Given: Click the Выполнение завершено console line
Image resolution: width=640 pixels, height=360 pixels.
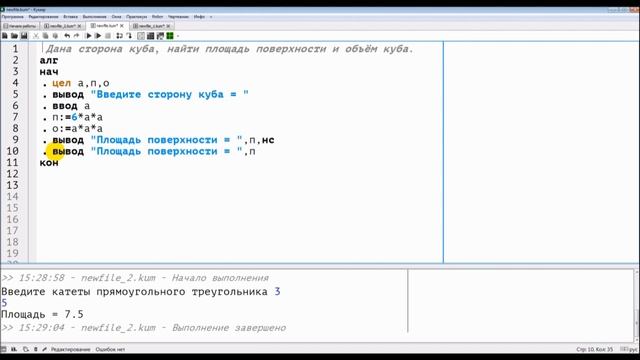Looking at the screenshot, I should 144,328.
